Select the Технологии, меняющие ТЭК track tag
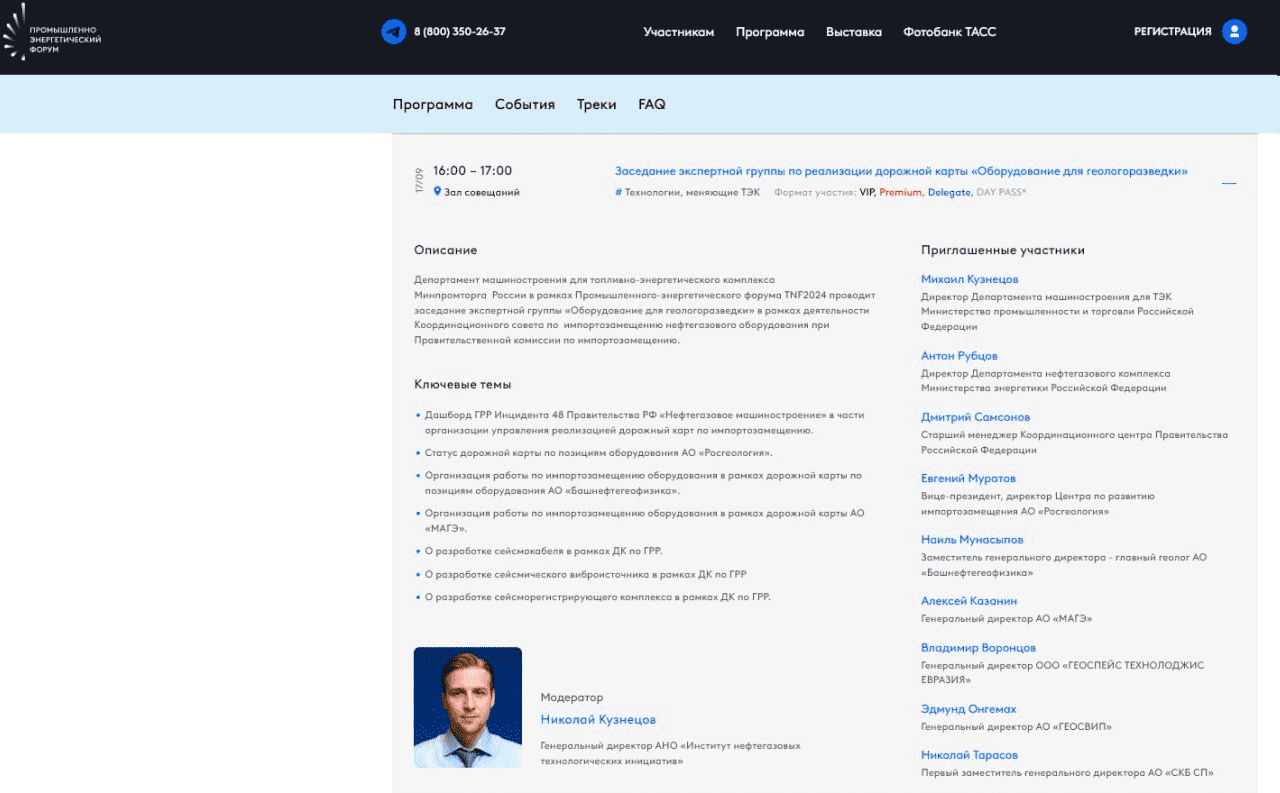 688,192
